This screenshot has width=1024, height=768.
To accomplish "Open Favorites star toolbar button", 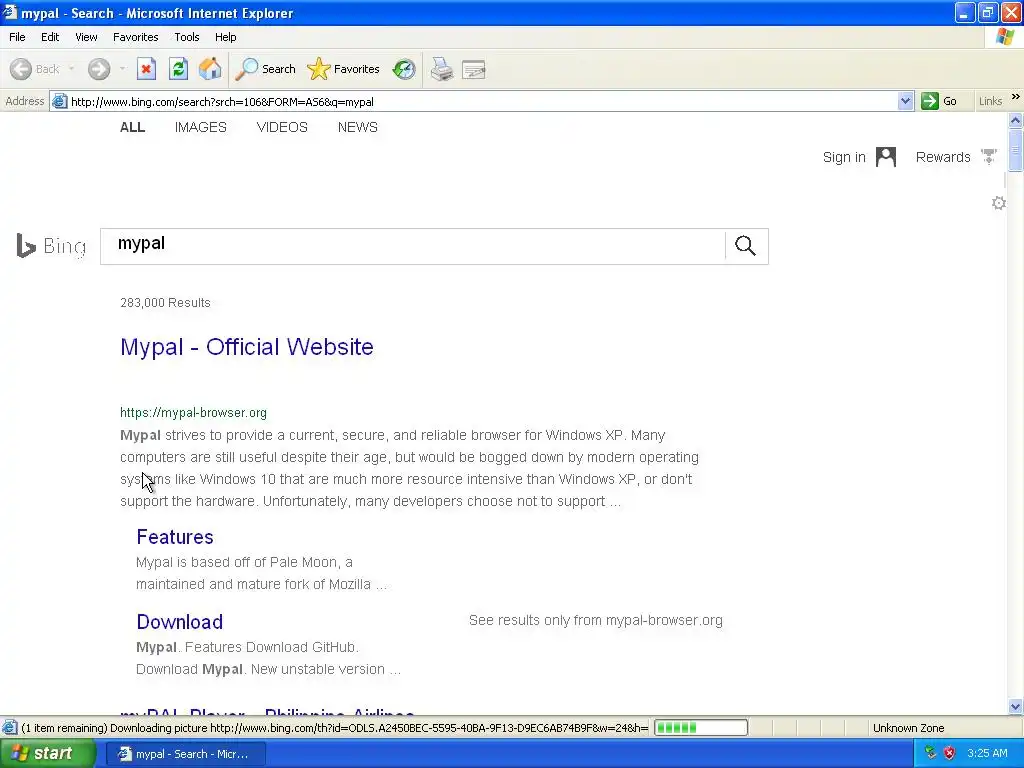I will coord(343,69).
